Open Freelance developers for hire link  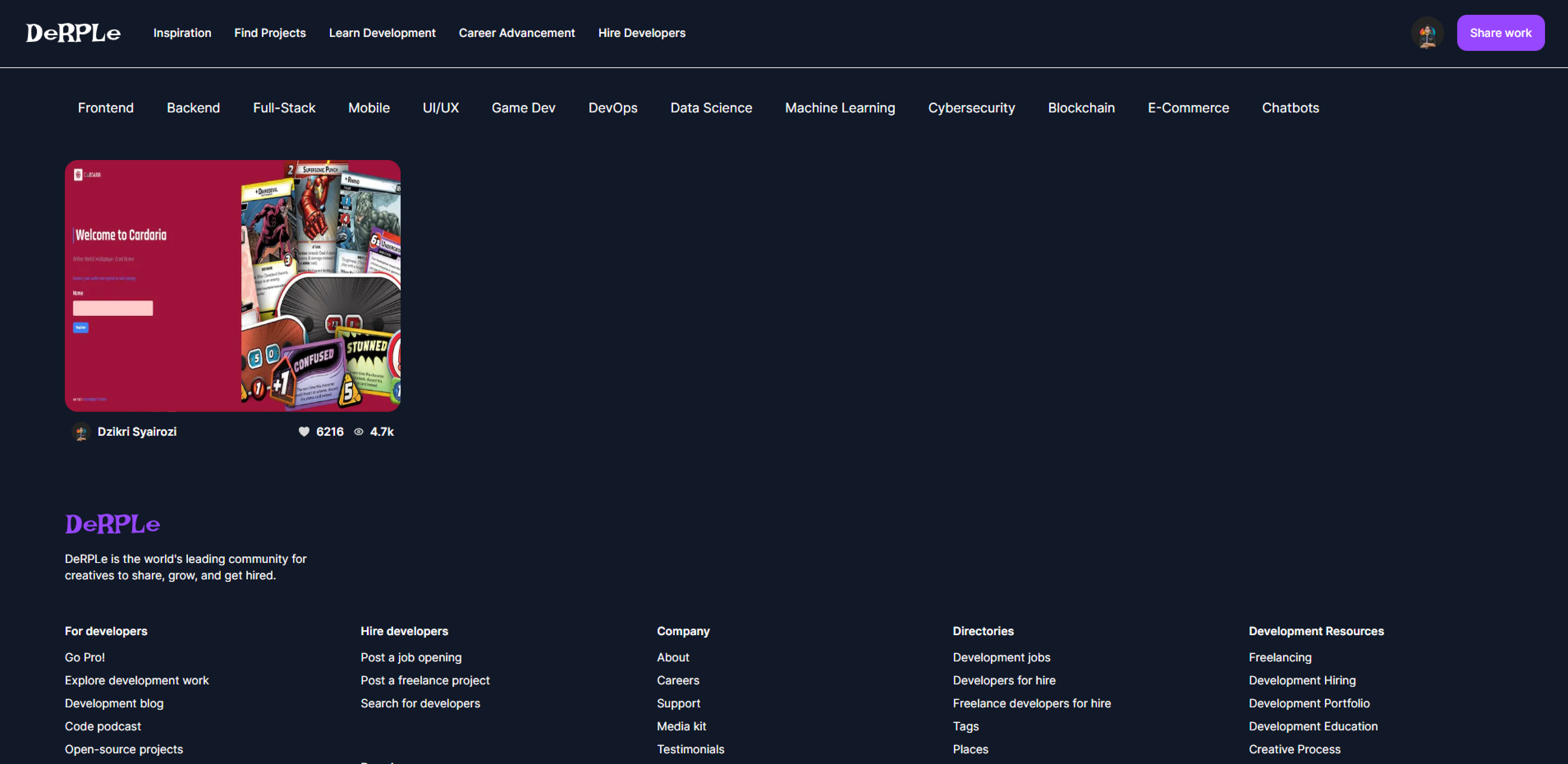click(1031, 703)
